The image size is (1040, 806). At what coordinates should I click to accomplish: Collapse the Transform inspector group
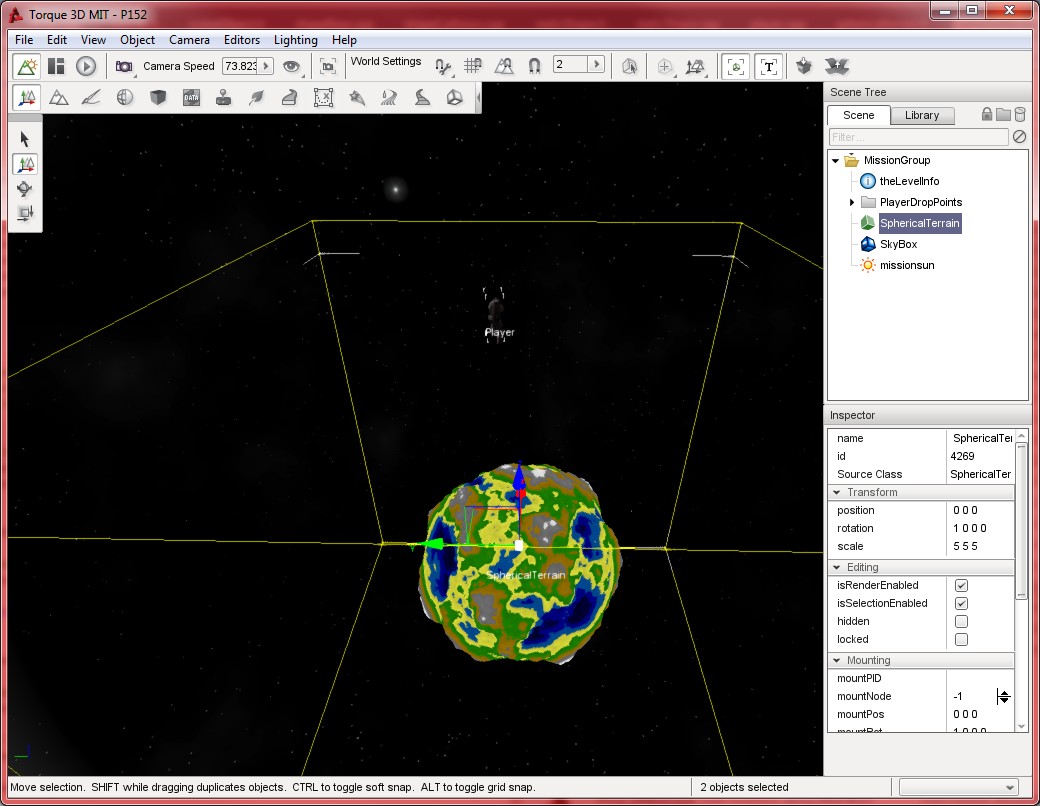tap(837, 492)
